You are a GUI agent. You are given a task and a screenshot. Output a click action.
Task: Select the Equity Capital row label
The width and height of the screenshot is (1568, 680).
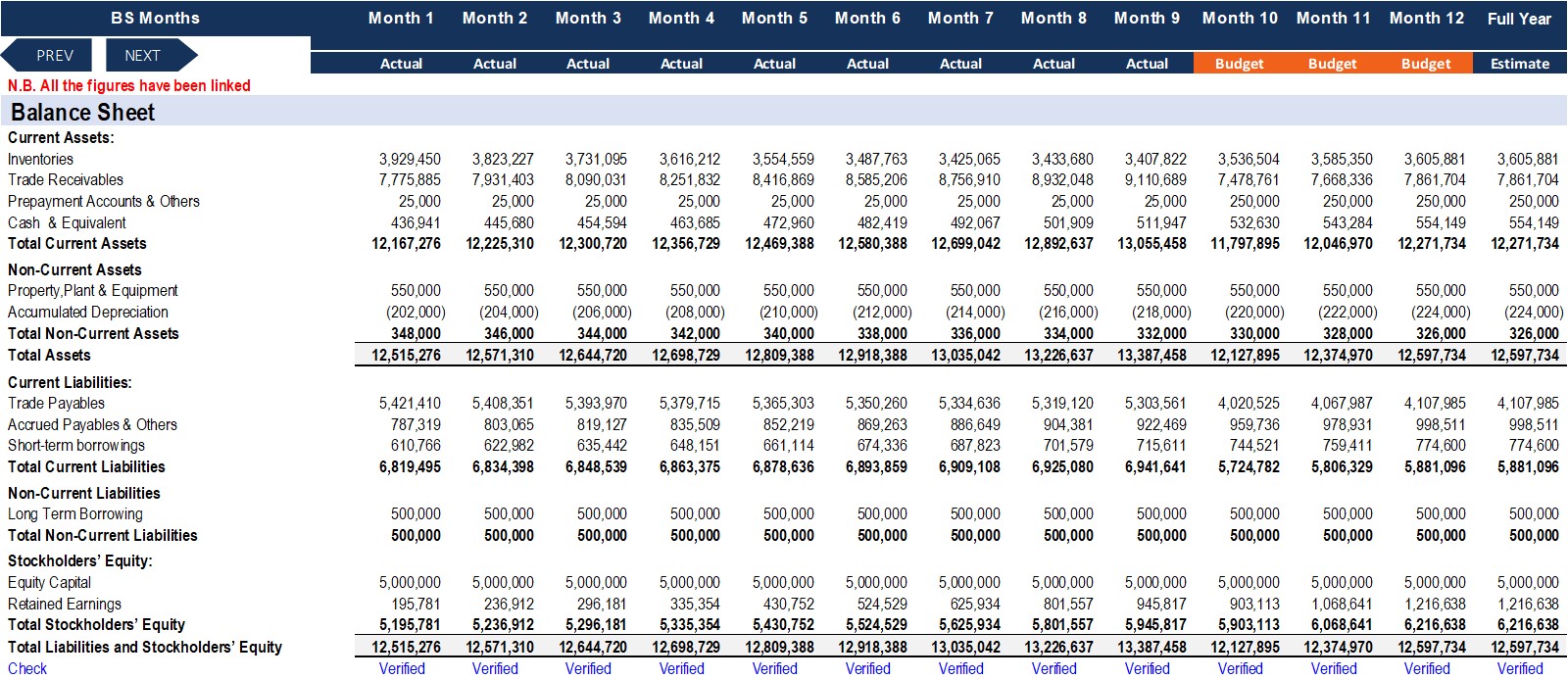pyautogui.click(x=49, y=582)
